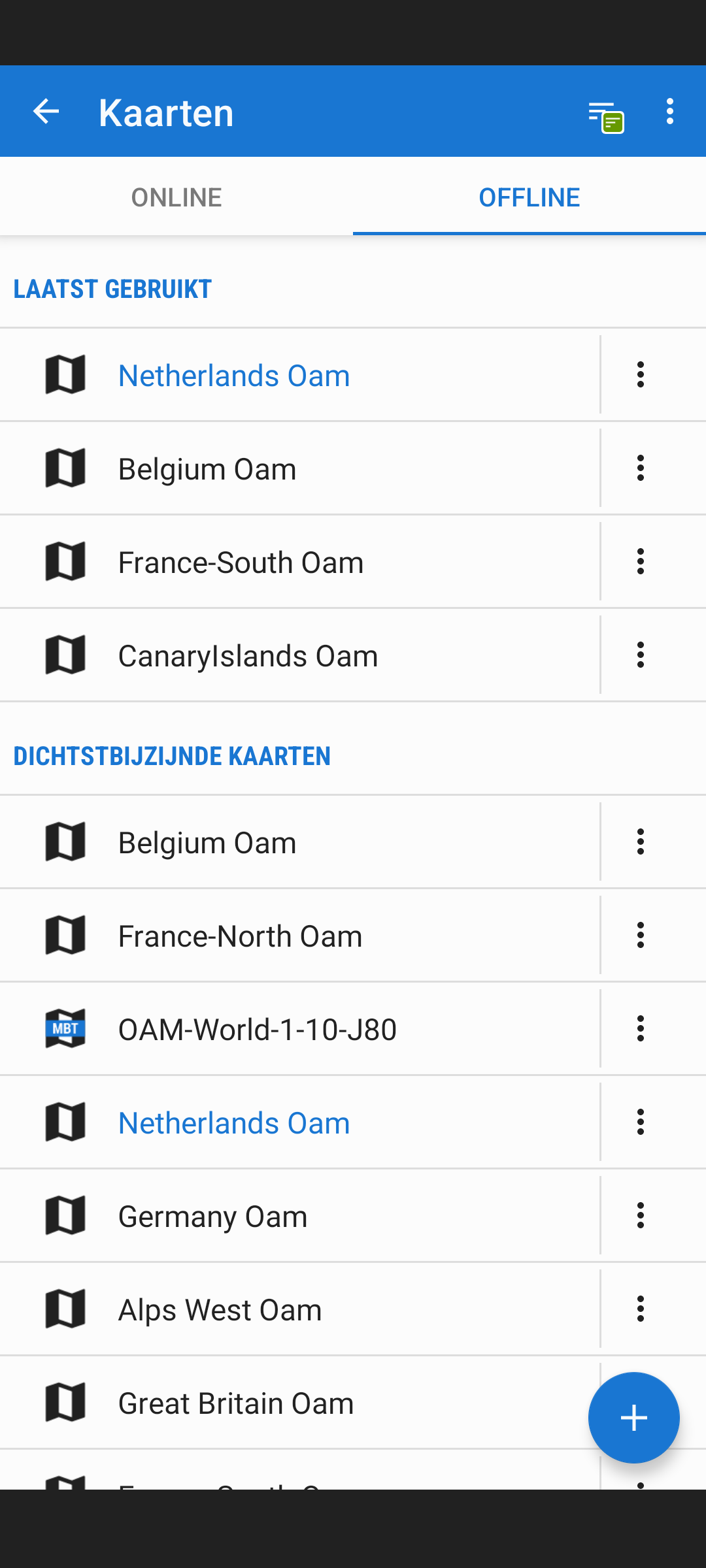Open the map filter/sort icon
The image size is (706, 1568).
click(x=605, y=116)
